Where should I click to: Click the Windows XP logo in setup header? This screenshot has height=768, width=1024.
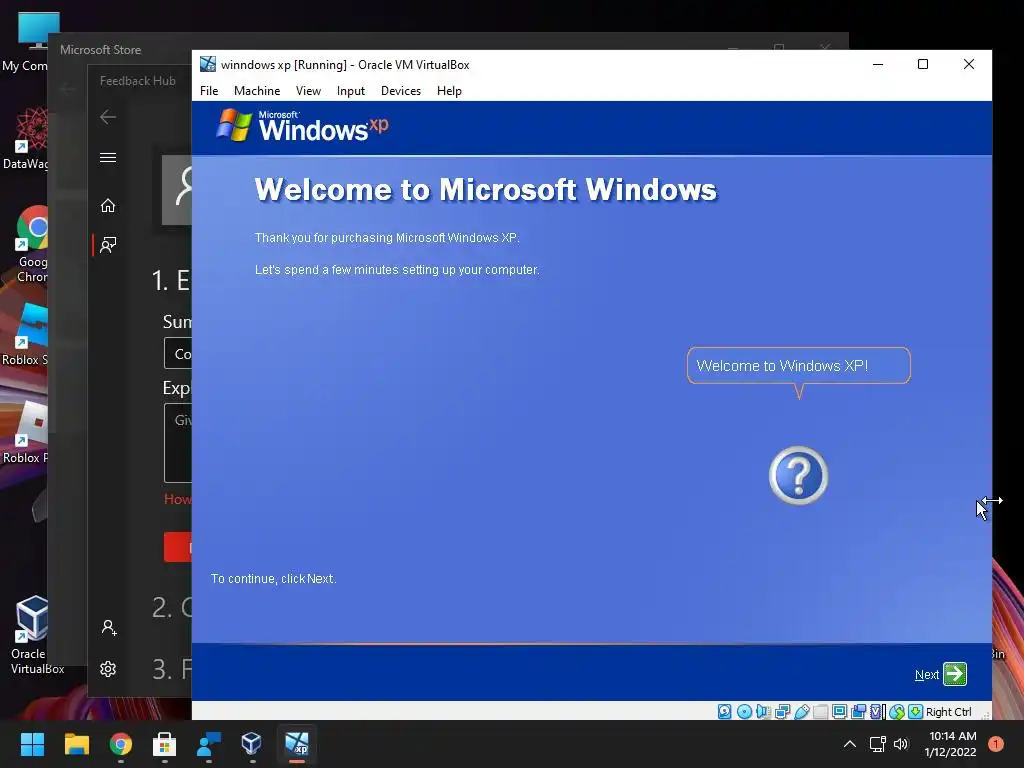302,125
